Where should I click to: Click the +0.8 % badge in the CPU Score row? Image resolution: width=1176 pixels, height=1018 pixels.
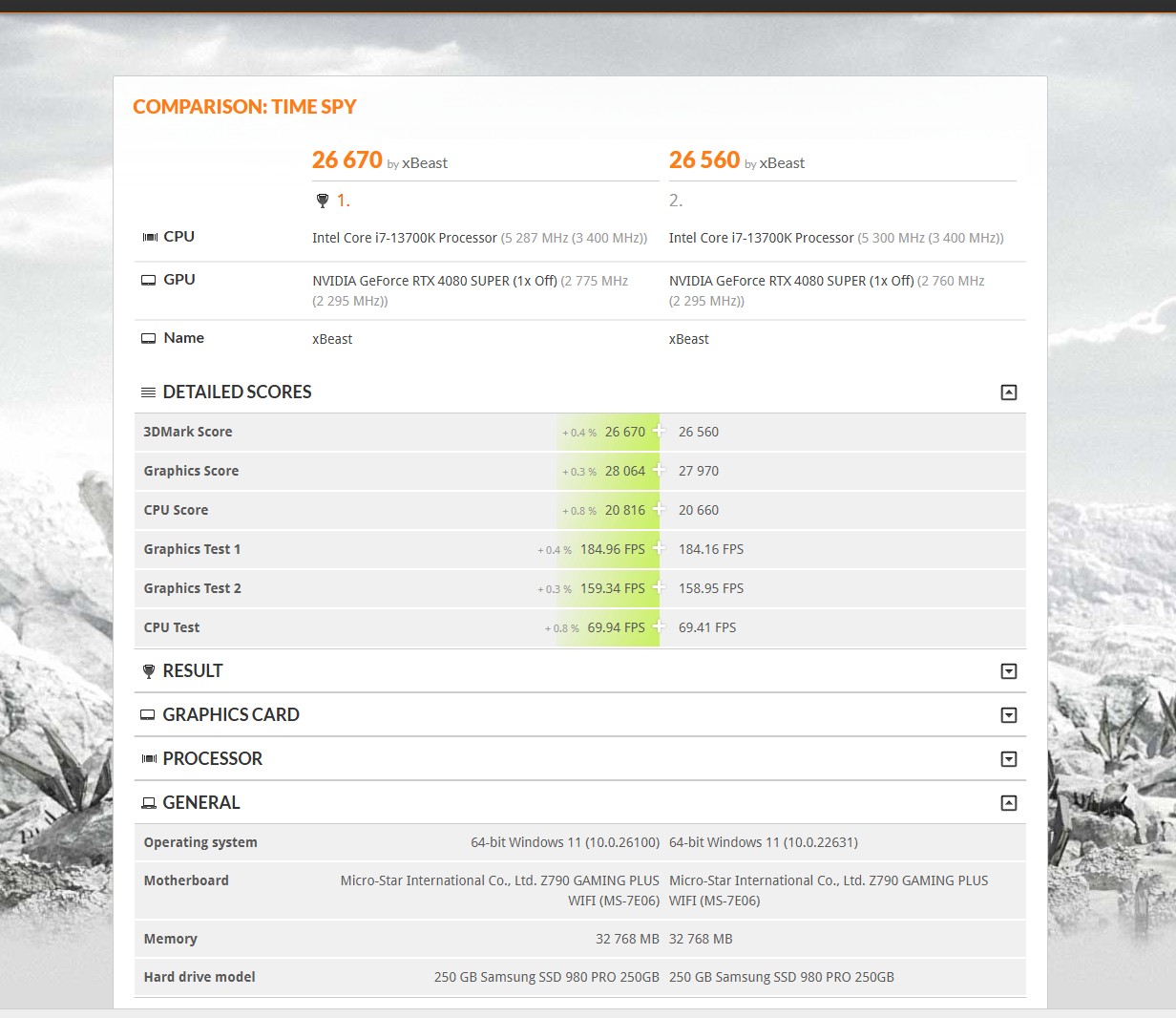coord(579,511)
